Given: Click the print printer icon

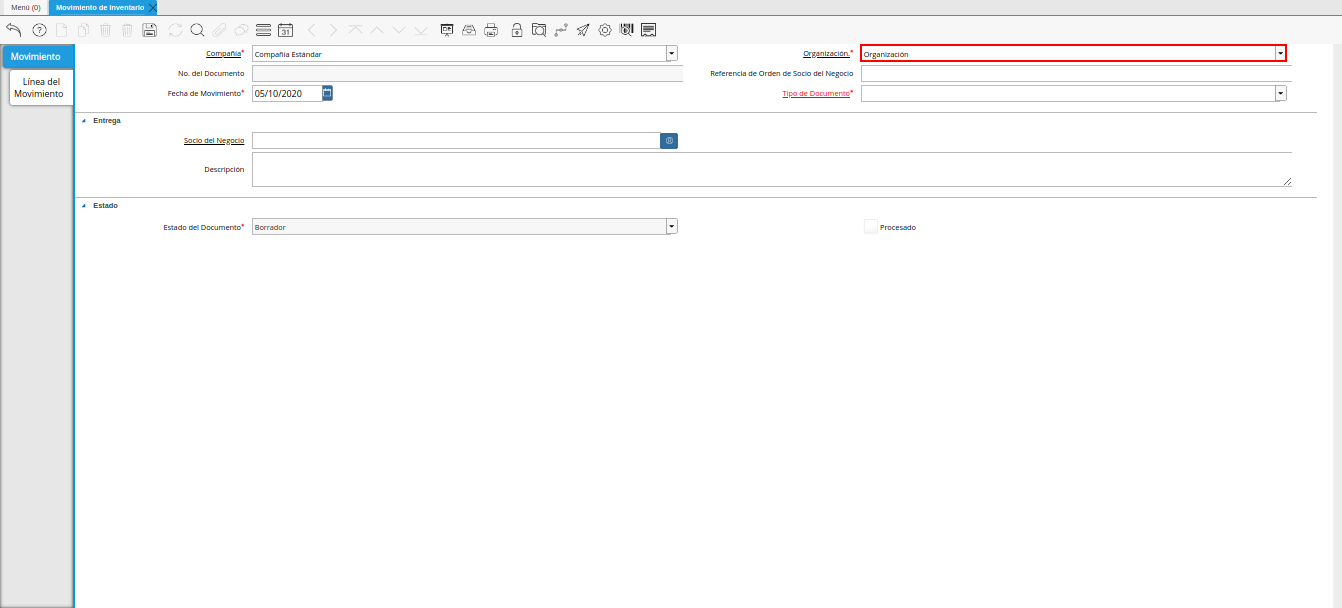Looking at the screenshot, I should point(491,30).
